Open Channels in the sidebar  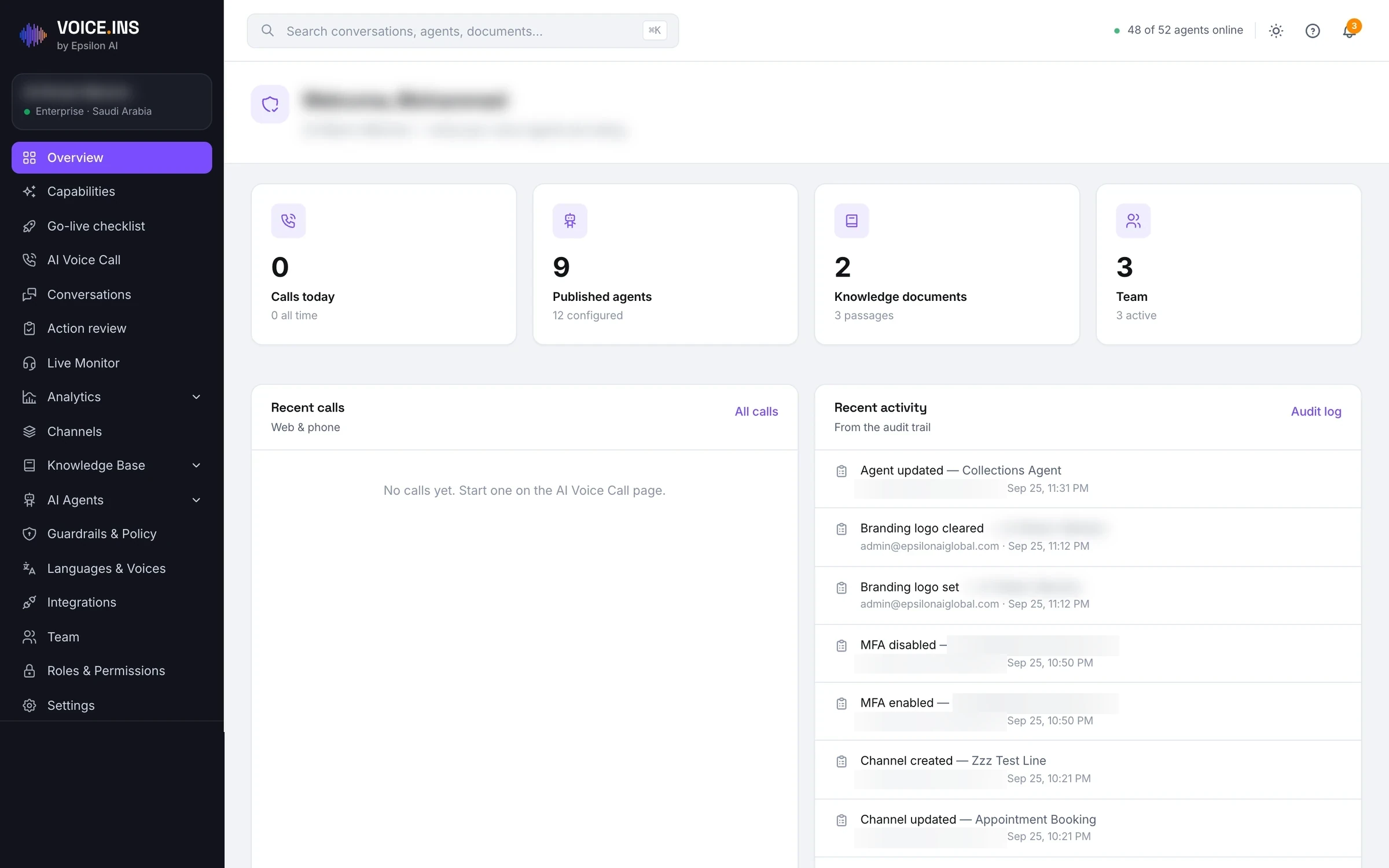112,432
